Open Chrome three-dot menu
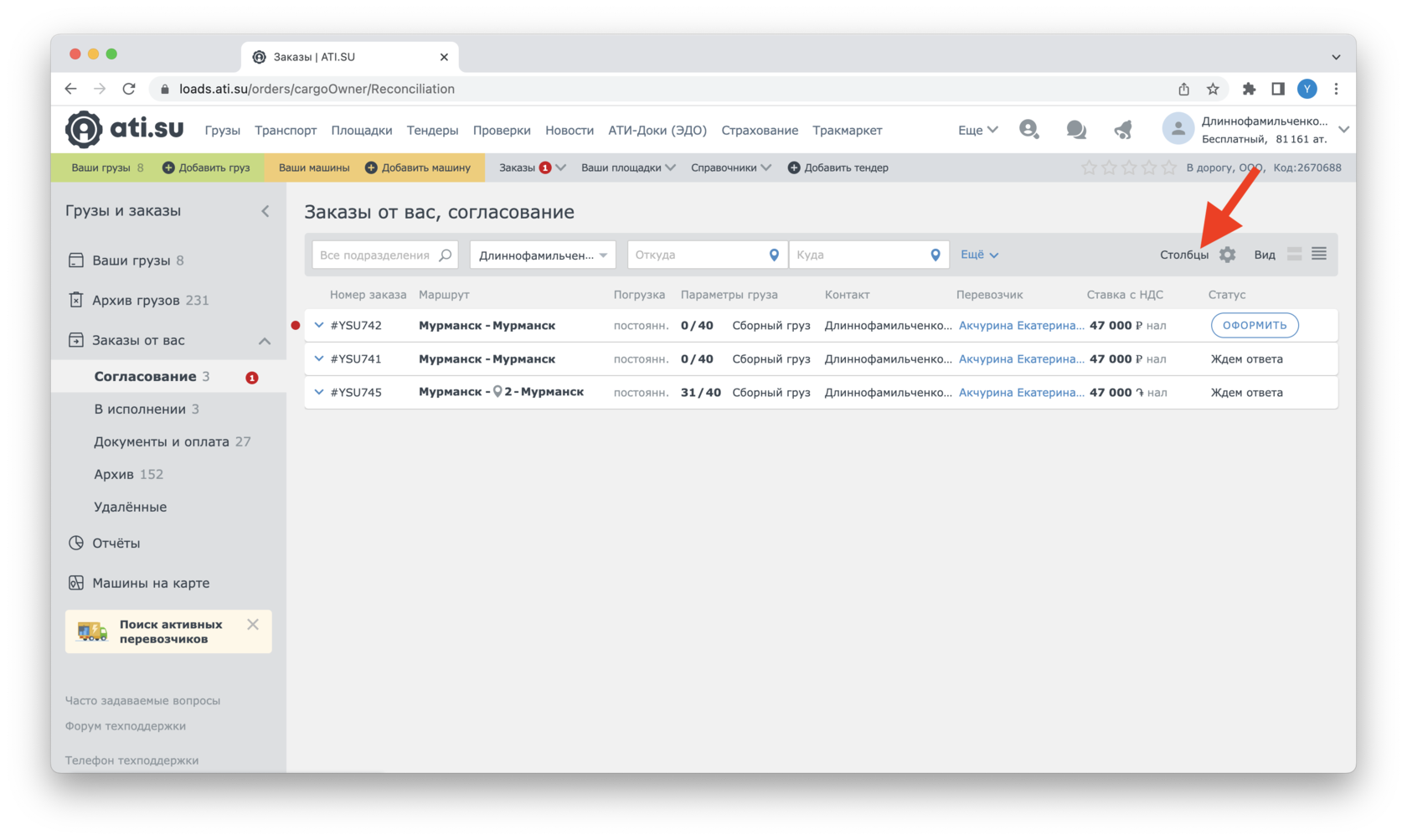Image resolution: width=1407 pixels, height=840 pixels. (x=1336, y=89)
